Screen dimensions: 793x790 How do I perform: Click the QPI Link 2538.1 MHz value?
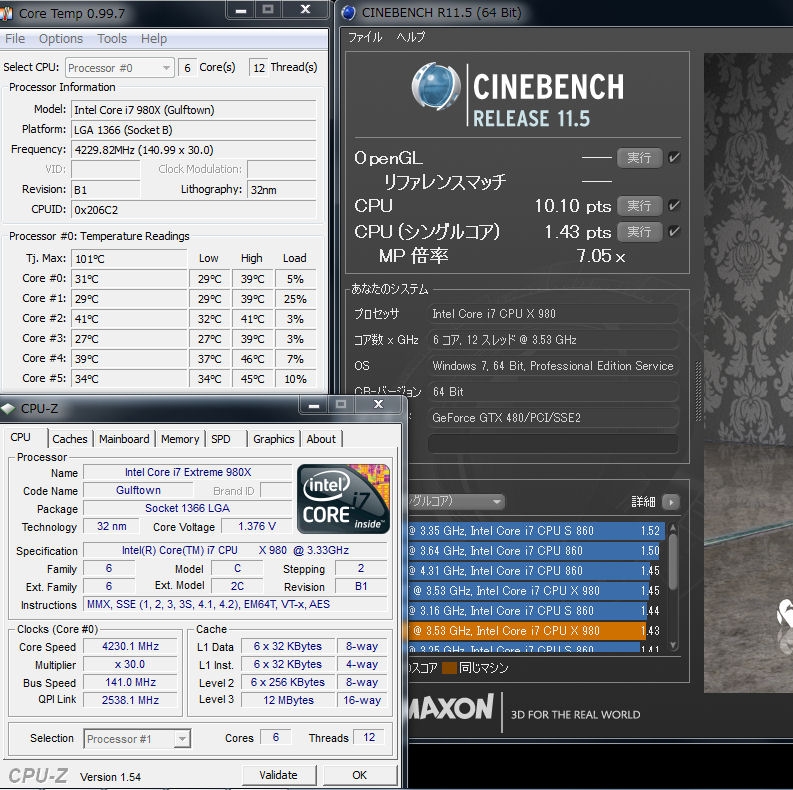click(x=130, y=700)
